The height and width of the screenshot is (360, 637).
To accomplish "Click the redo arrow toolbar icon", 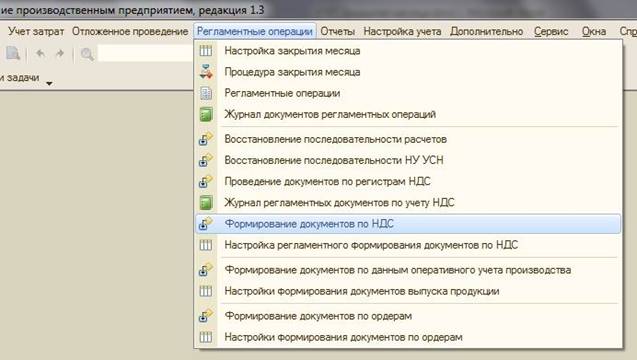I will click(60, 53).
